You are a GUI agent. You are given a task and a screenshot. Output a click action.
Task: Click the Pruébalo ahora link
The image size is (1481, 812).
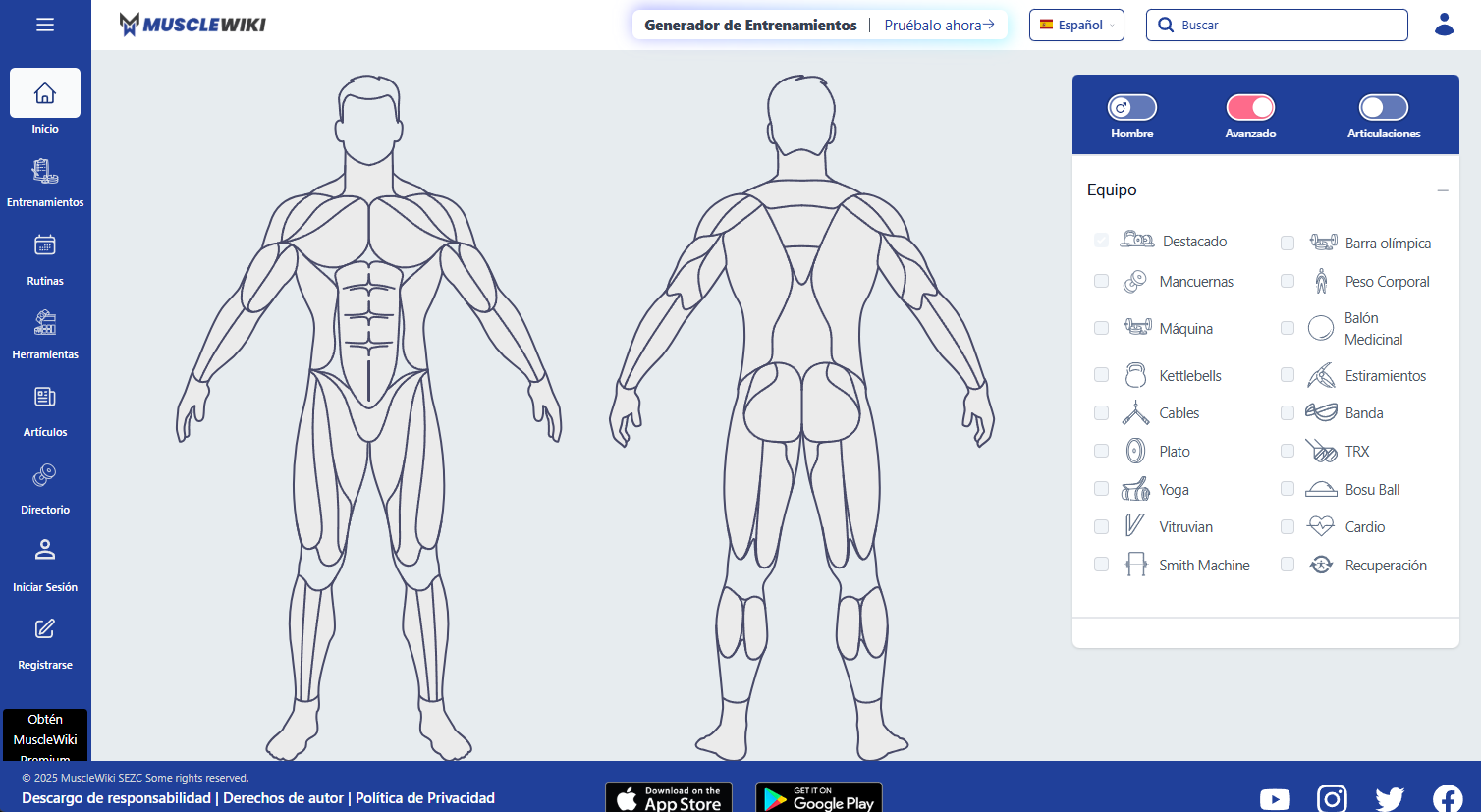[x=939, y=26]
